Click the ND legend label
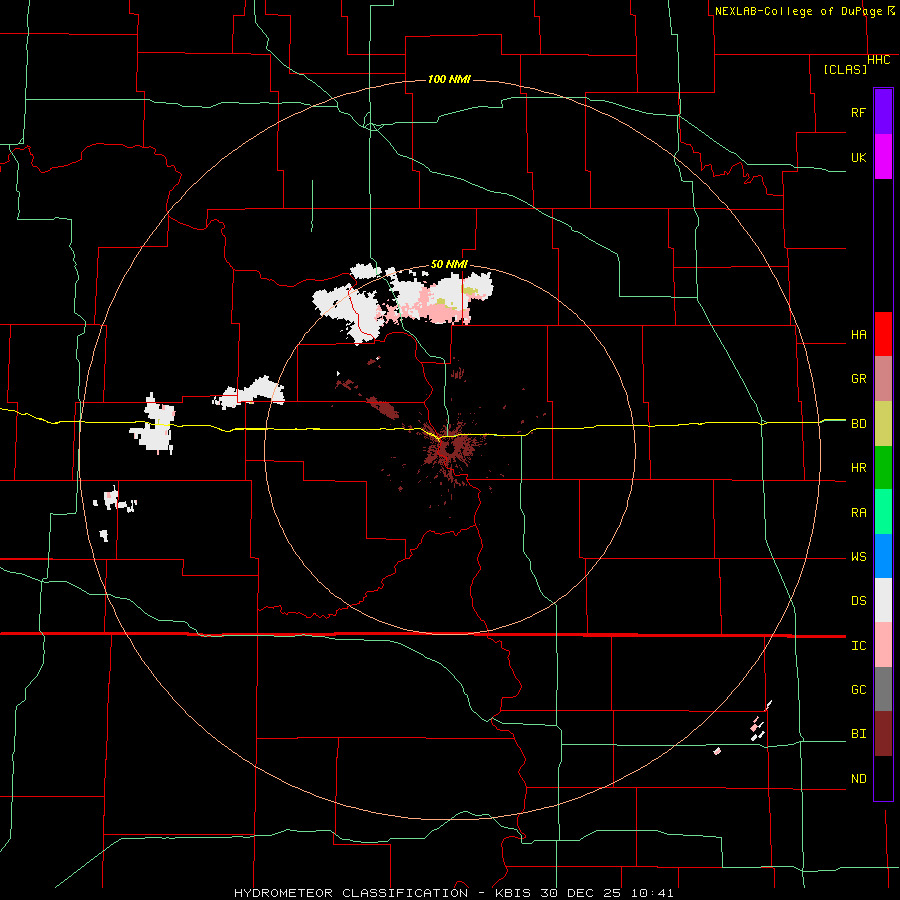The width and height of the screenshot is (900, 900). click(x=858, y=779)
